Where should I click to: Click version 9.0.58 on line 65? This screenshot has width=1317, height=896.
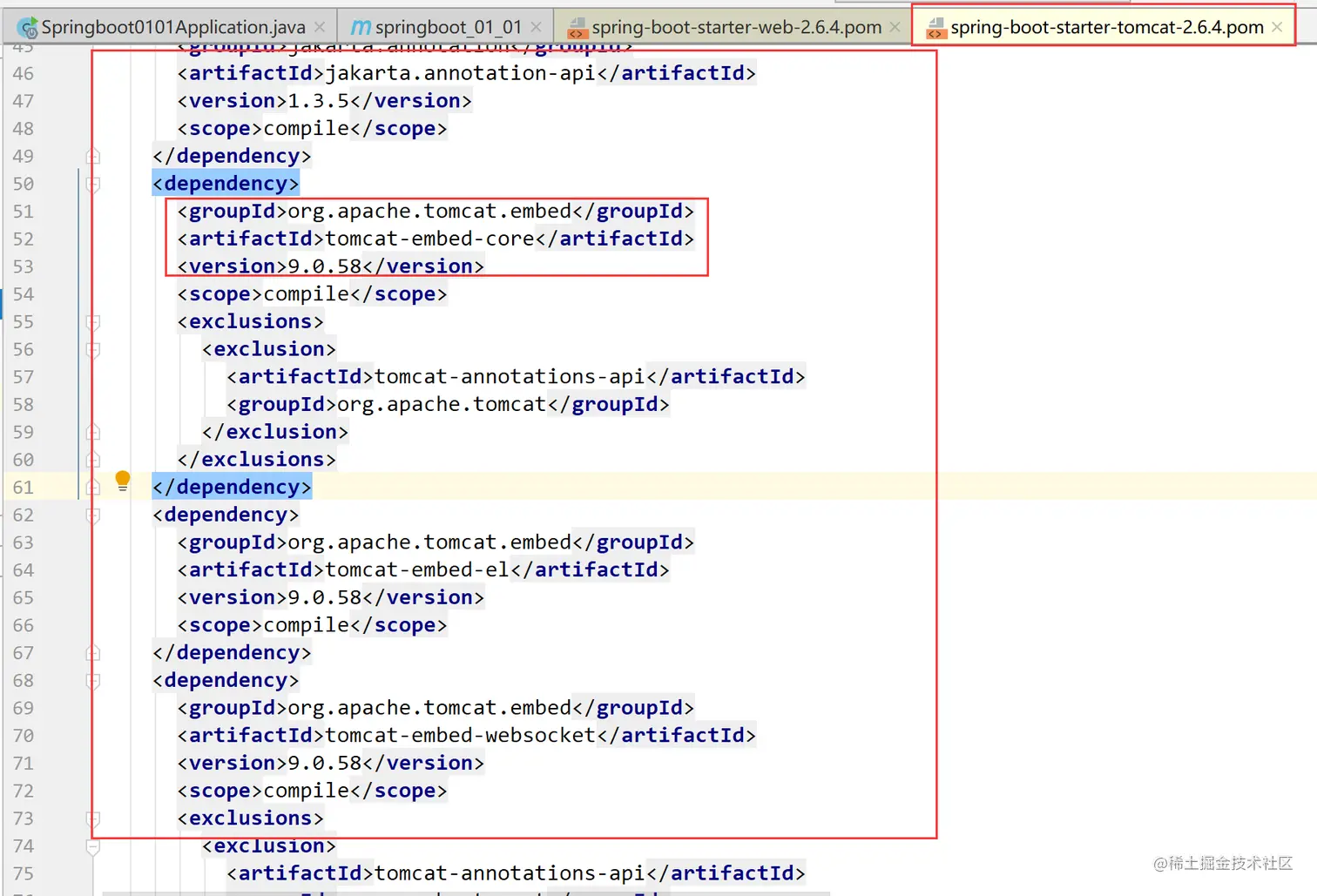[325, 597]
